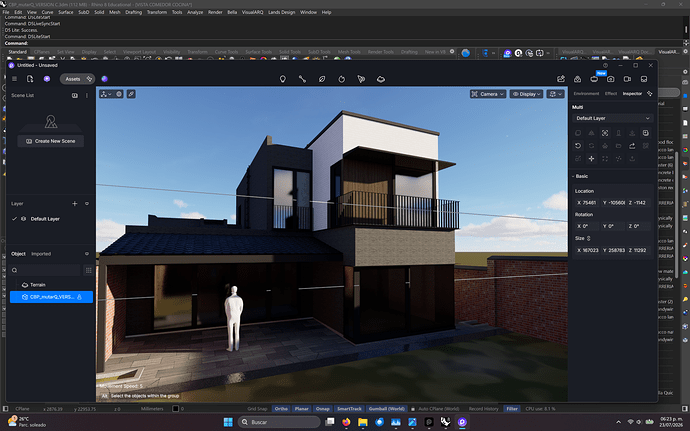Open the vegetation leaf tool

point(322,79)
